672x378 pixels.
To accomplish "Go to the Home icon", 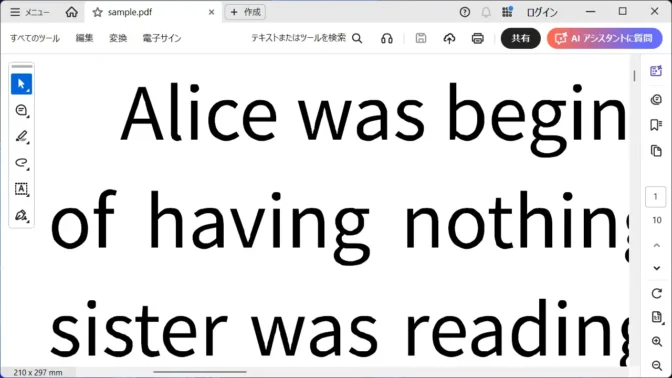I will (x=72, y=12).
